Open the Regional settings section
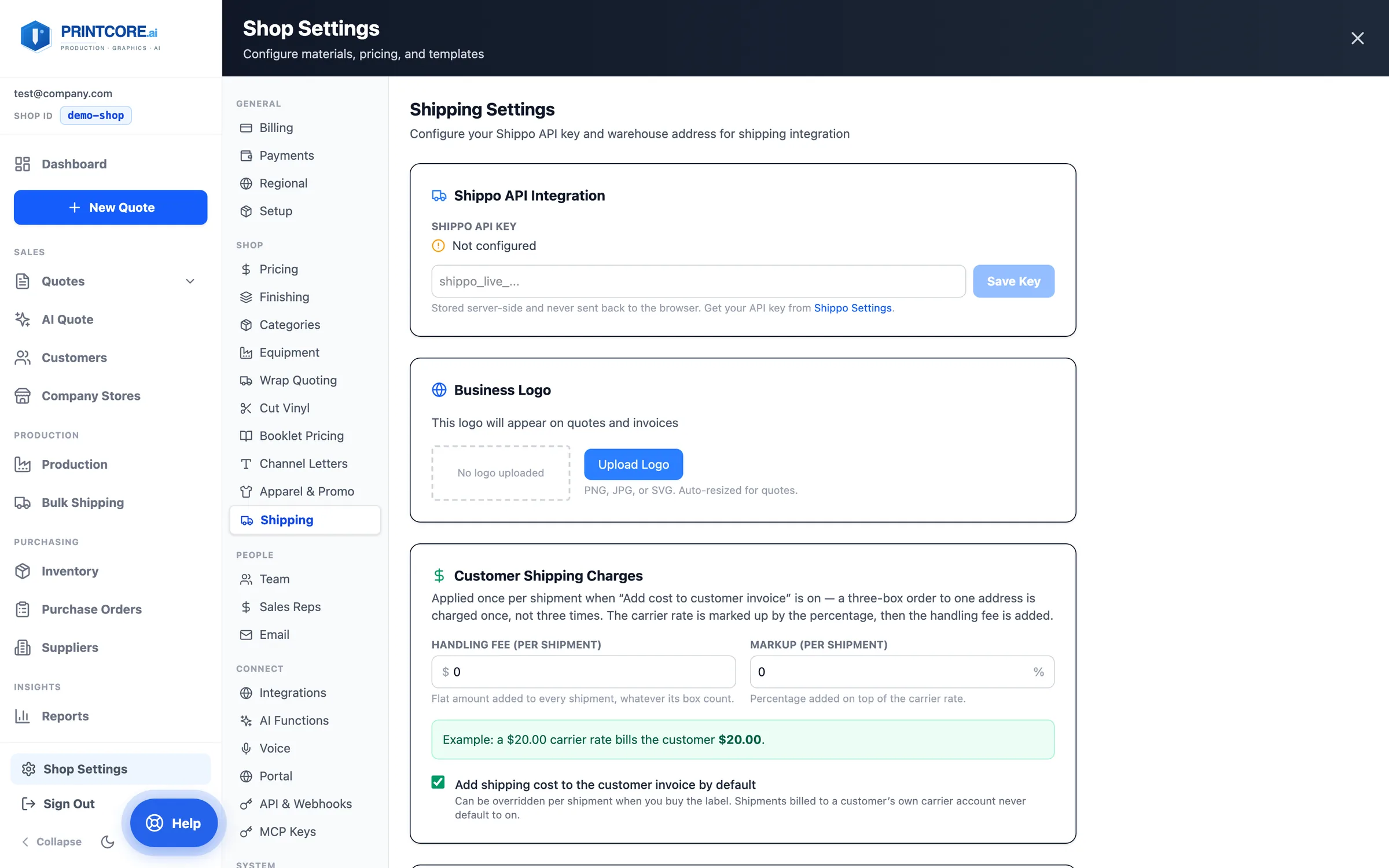The image size is (1389, 868). click(x=305, y=183)
